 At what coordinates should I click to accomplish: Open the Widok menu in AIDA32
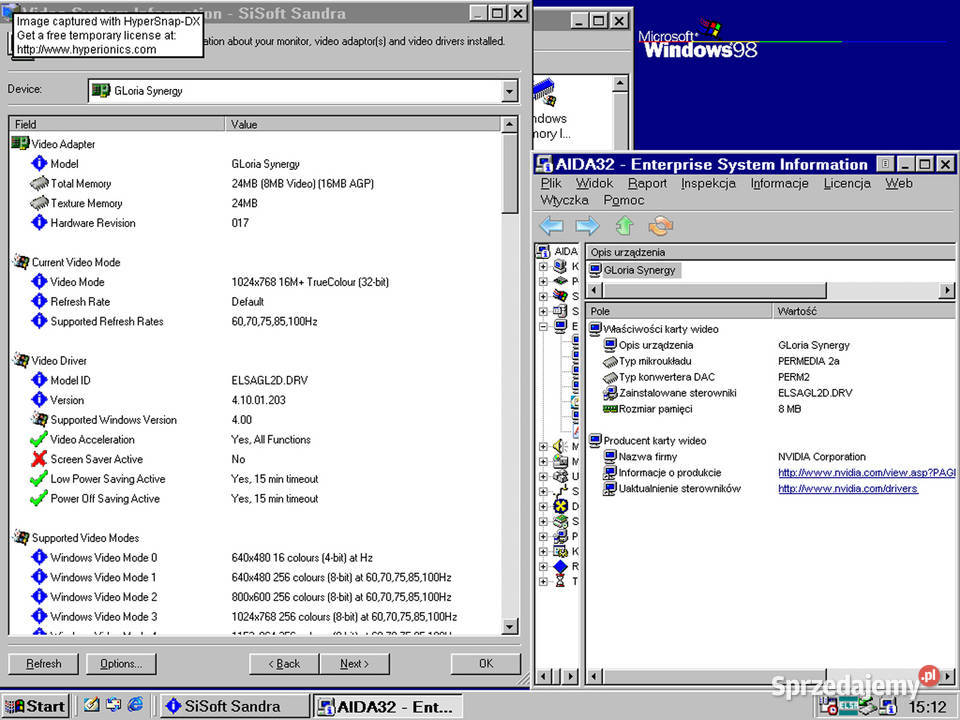[x=594, y=183]
